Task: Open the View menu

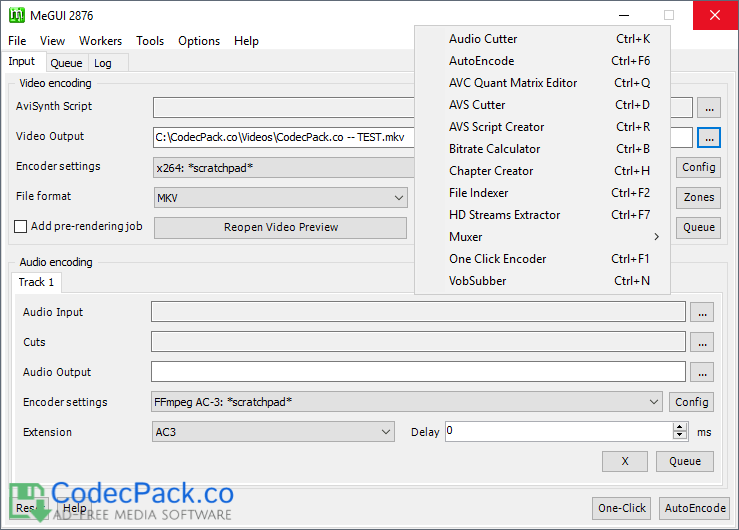Action: tap(52, 41)
